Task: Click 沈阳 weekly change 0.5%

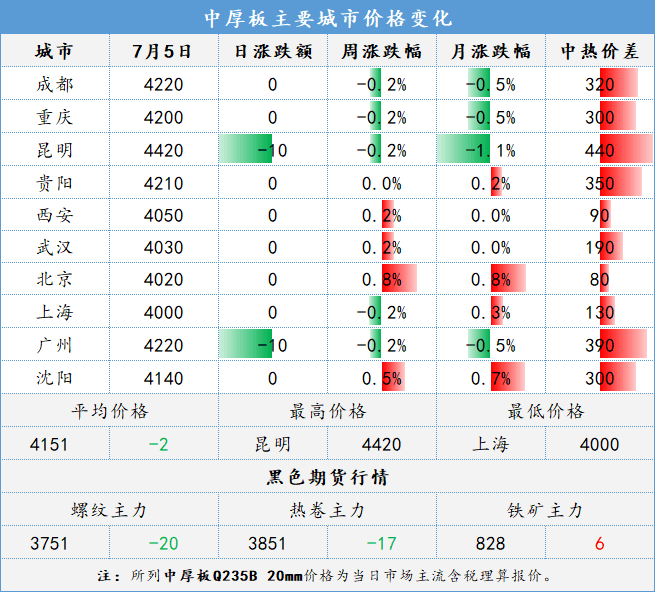Action: pos(382,379)
